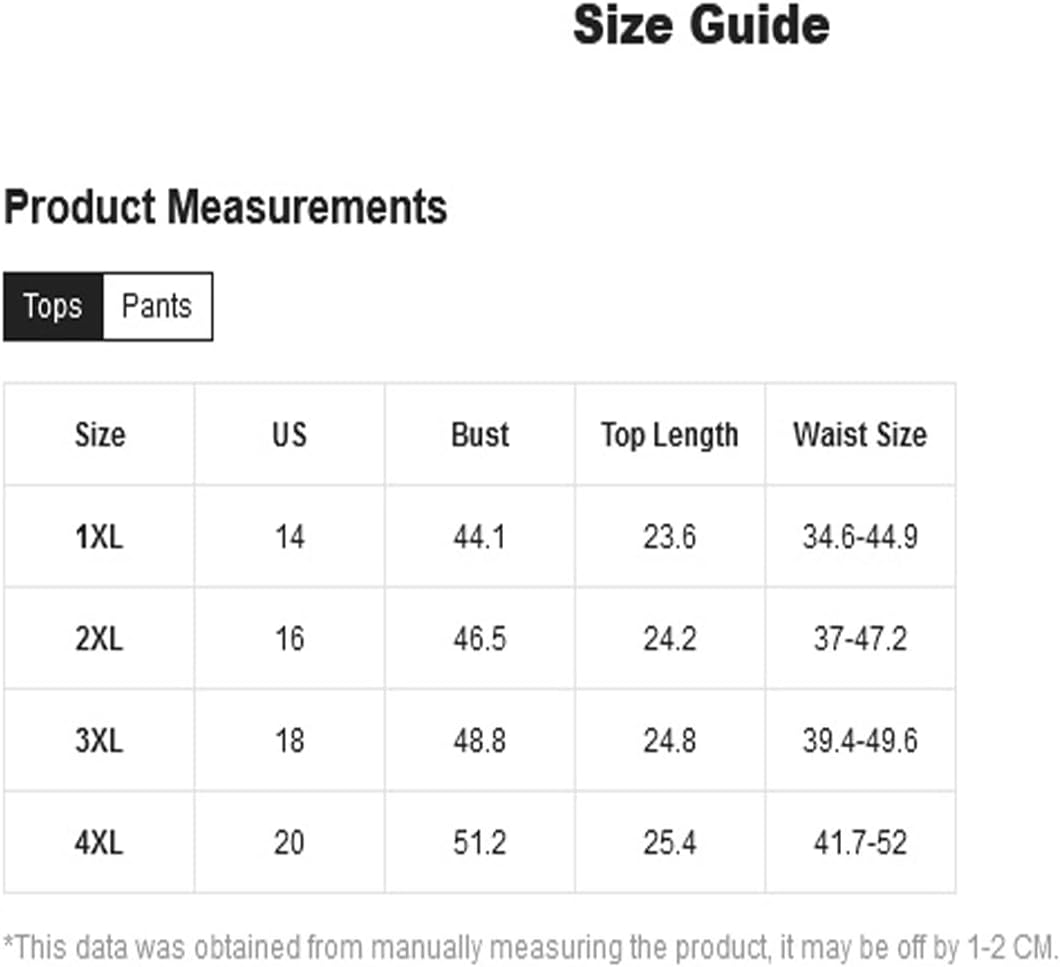Click the 51.2 bust value cell
Screen dimensions: 1060x967
pos(480,843)
